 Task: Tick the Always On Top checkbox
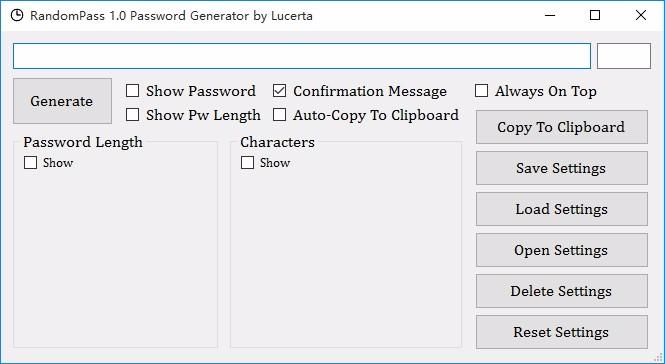coord(481,91)
